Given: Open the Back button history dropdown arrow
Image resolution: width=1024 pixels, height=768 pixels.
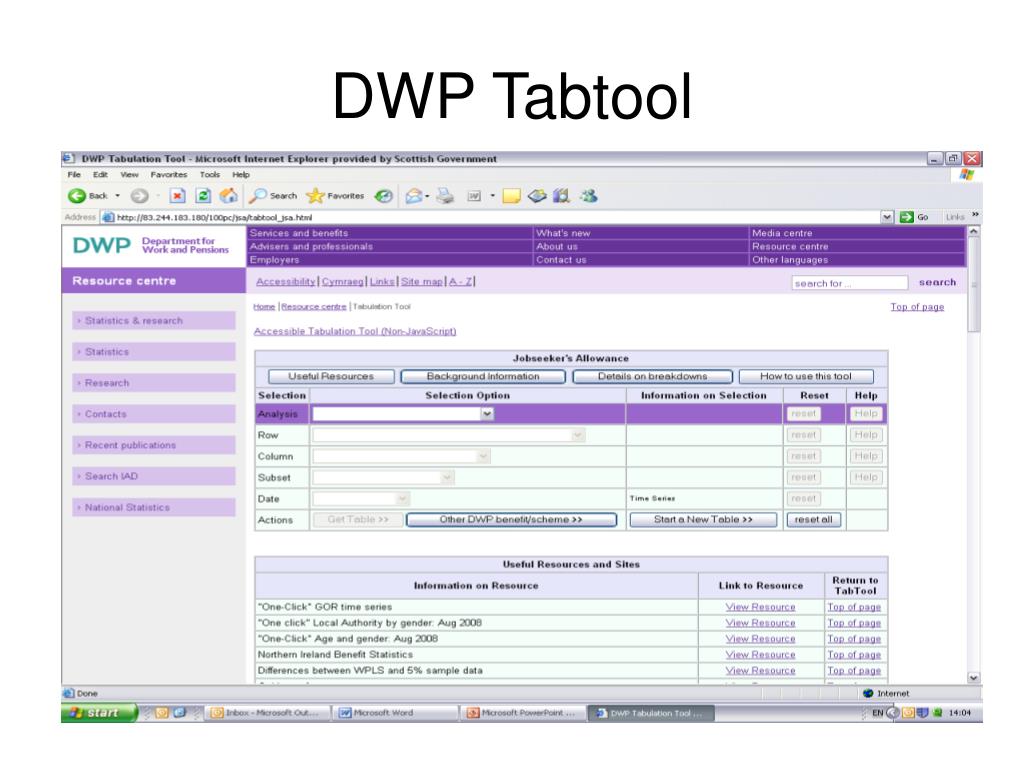Looking at the screenshot, I should [x=118, y=196].
